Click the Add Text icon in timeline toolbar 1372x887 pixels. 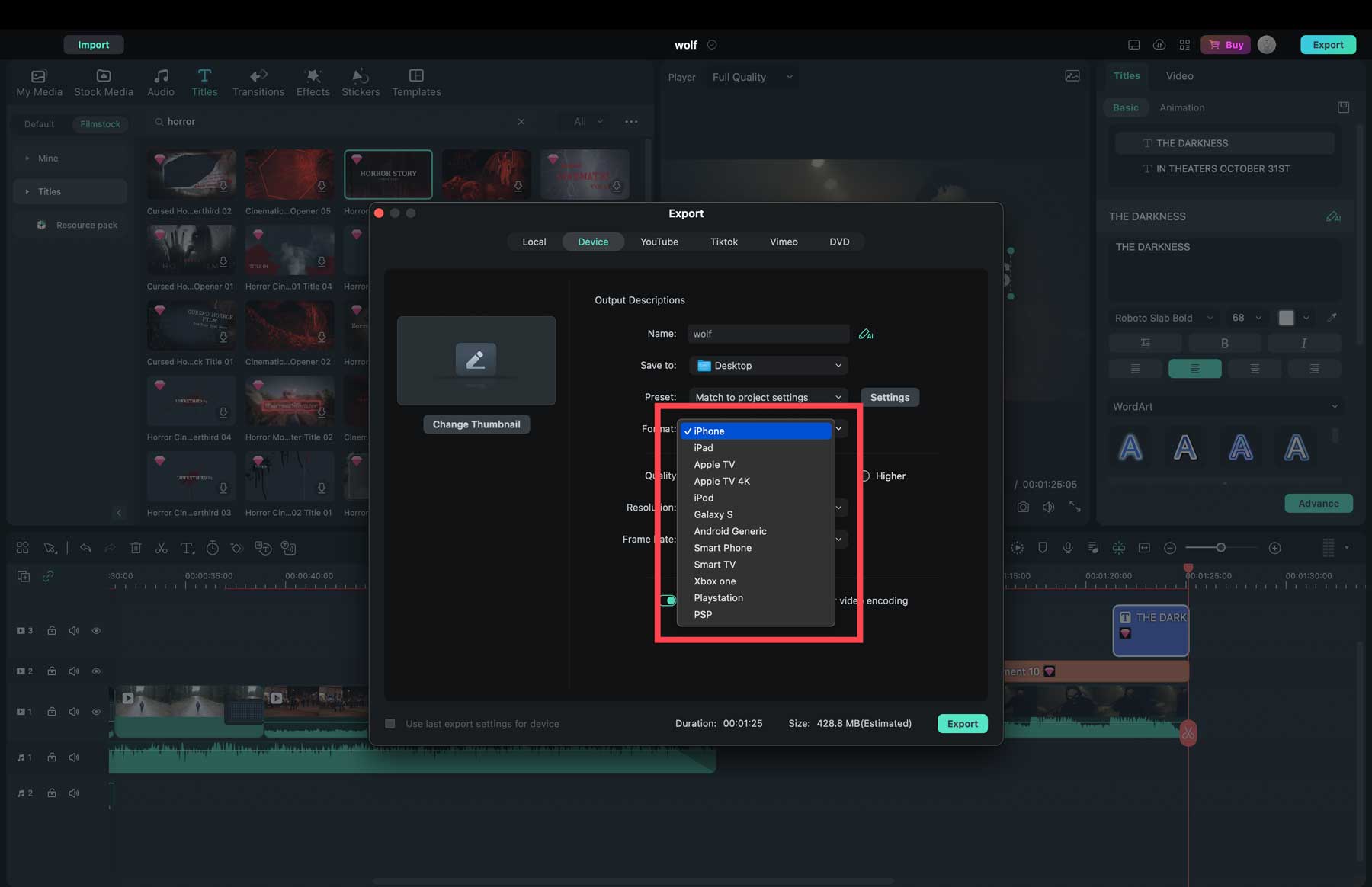pos(187,547)
